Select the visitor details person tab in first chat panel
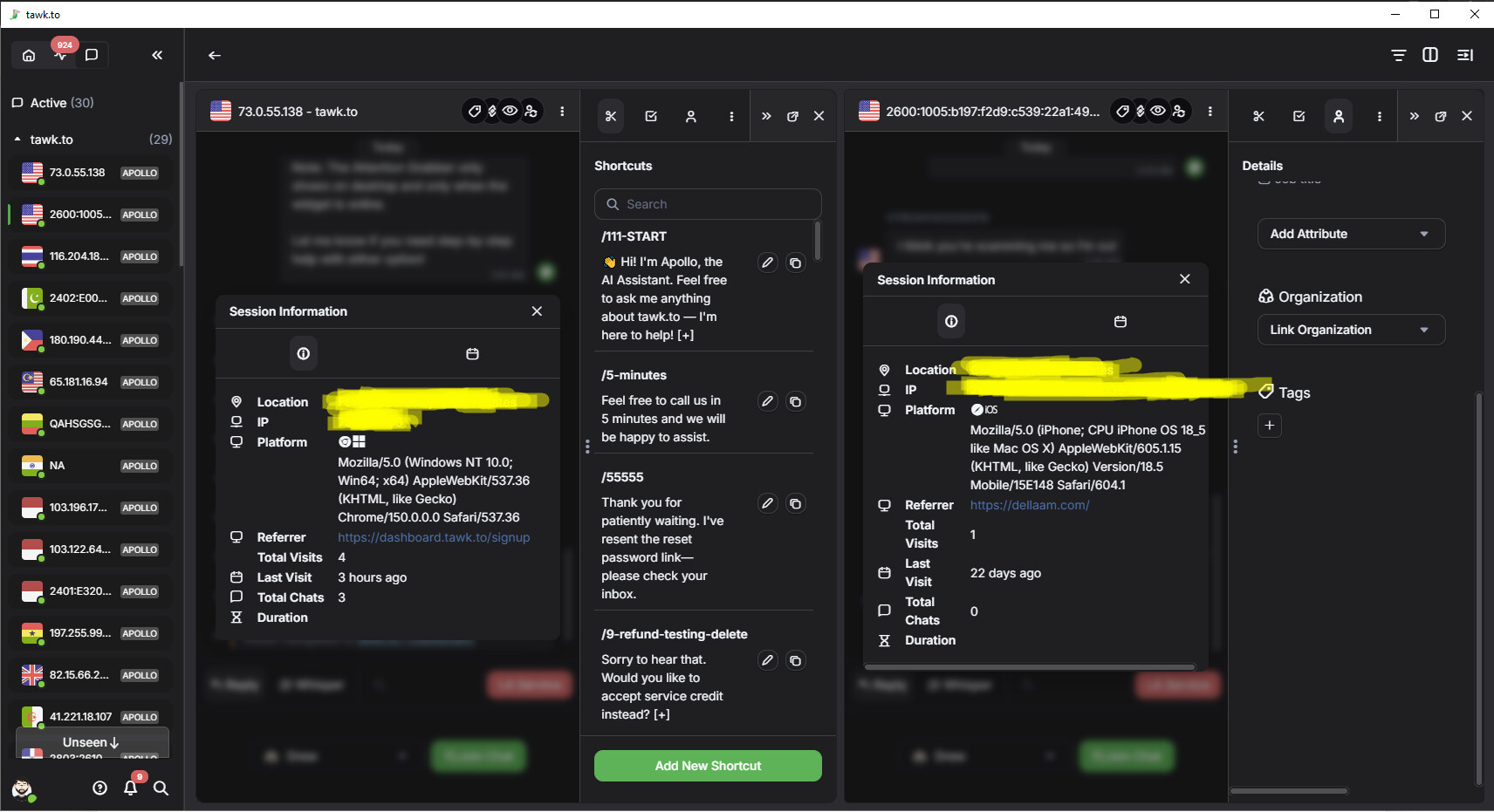 tap(691, 116)
